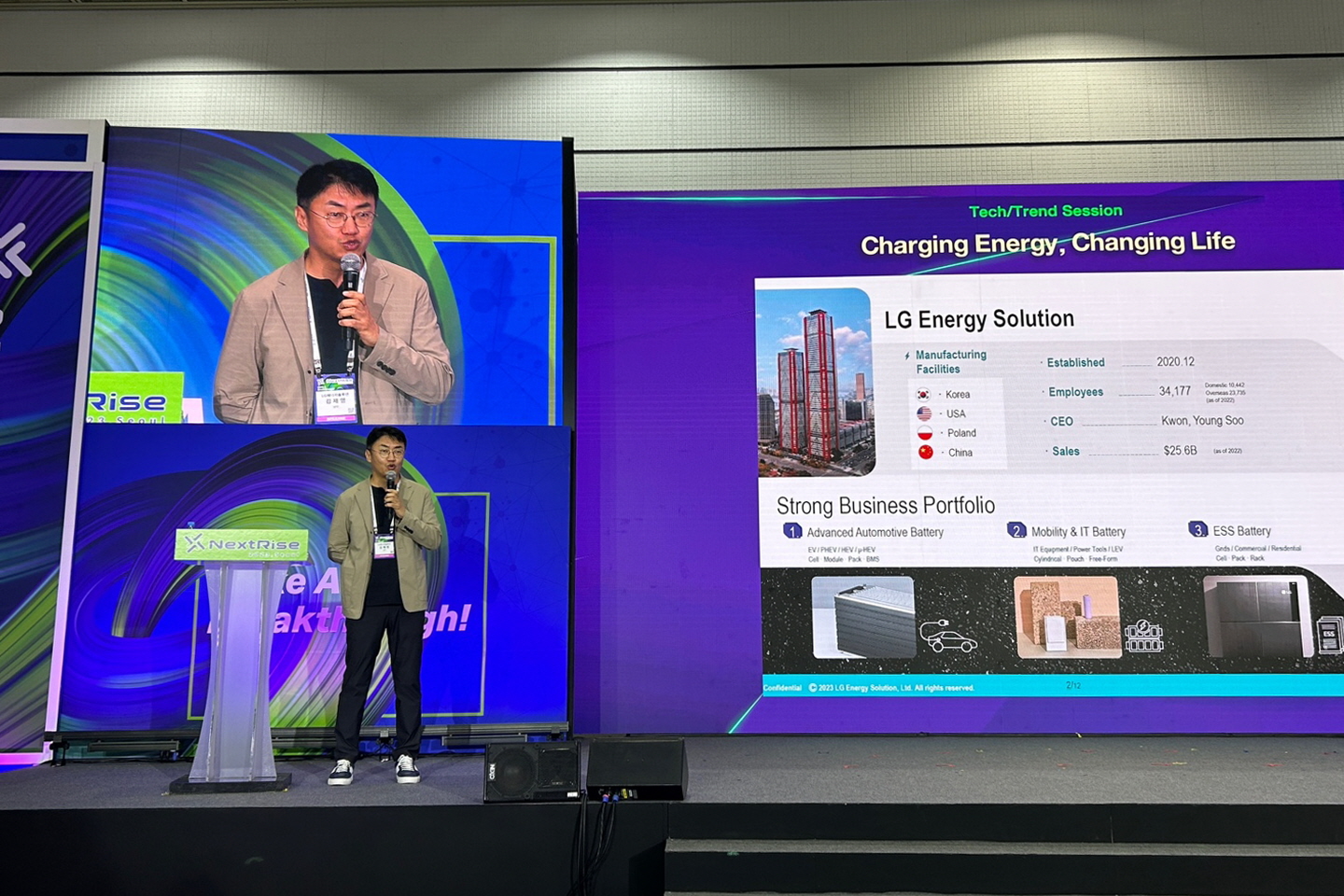Image resolution: width=1344 pixels, height=896 pixels.
Task: Click the "Advanced Automotive Battery" label
Action: [x=875, y=533]
